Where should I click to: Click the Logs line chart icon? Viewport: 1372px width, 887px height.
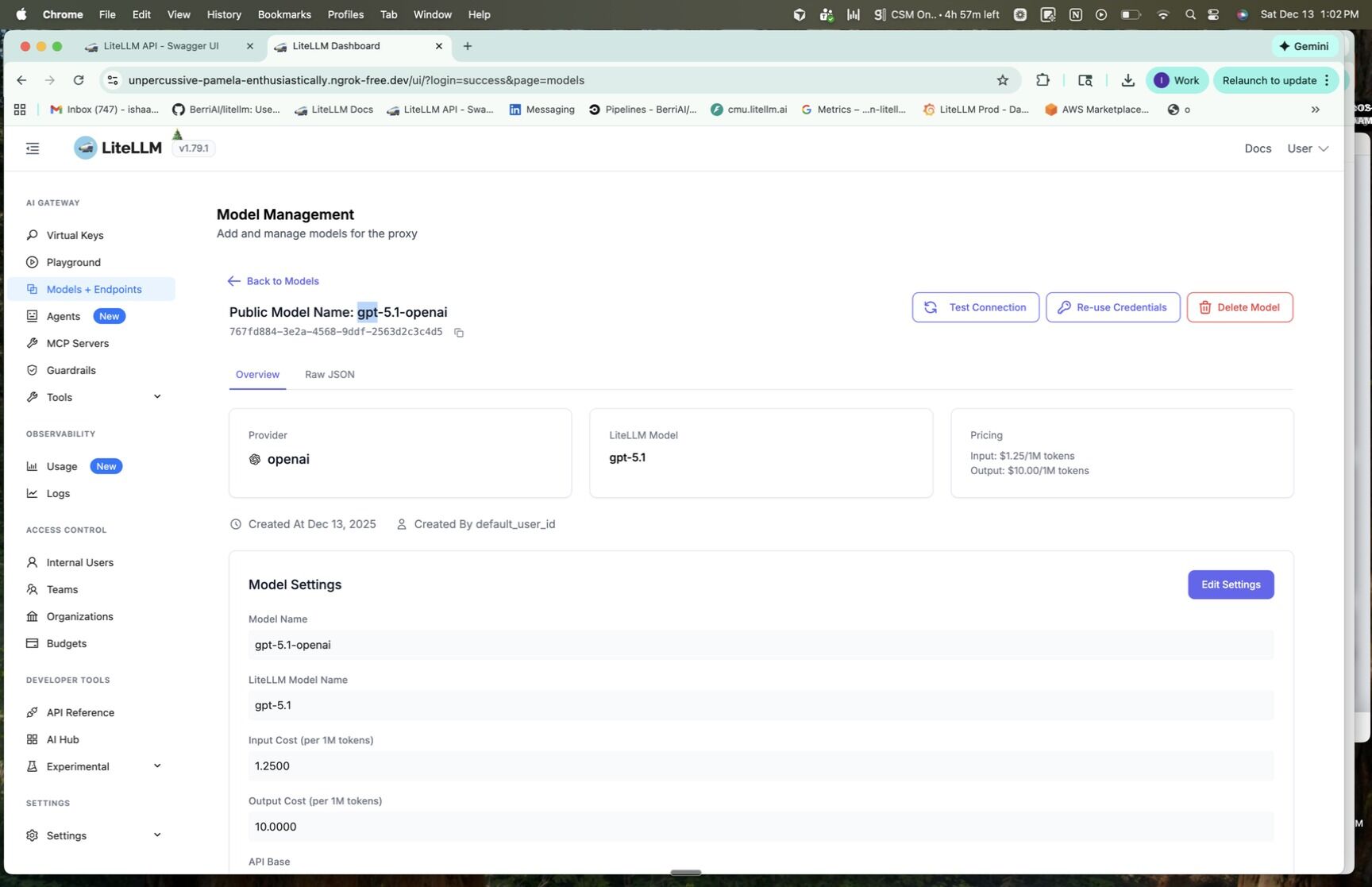pyautogui.click(x=33, y=493)
